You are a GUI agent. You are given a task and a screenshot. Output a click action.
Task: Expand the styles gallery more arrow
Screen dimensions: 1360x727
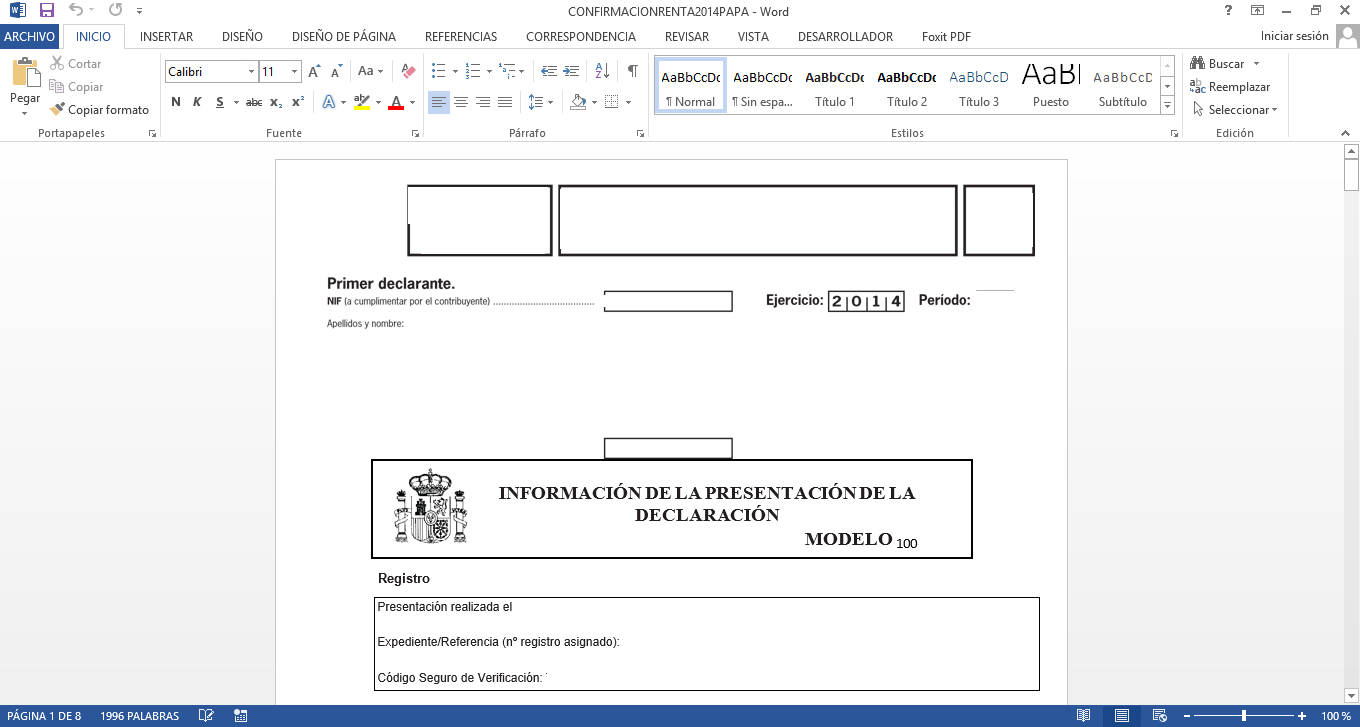1167,106
